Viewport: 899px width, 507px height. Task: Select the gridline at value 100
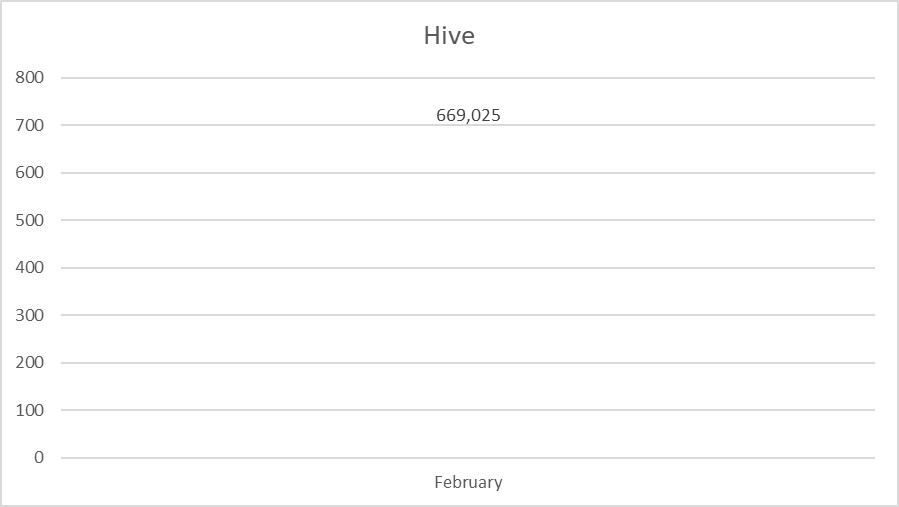(x=468, y=410)
